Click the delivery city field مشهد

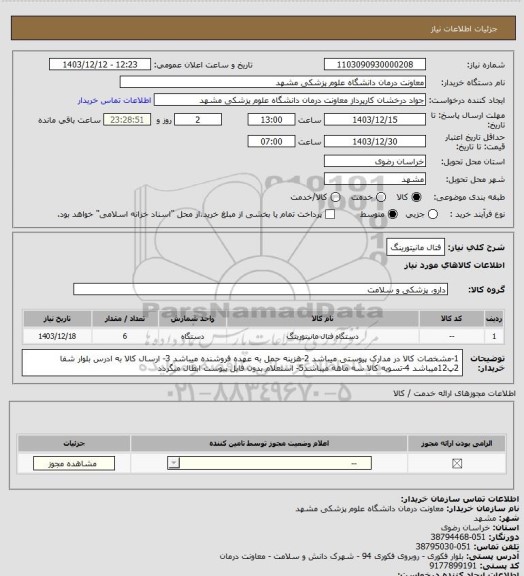[x=375, y=179]
